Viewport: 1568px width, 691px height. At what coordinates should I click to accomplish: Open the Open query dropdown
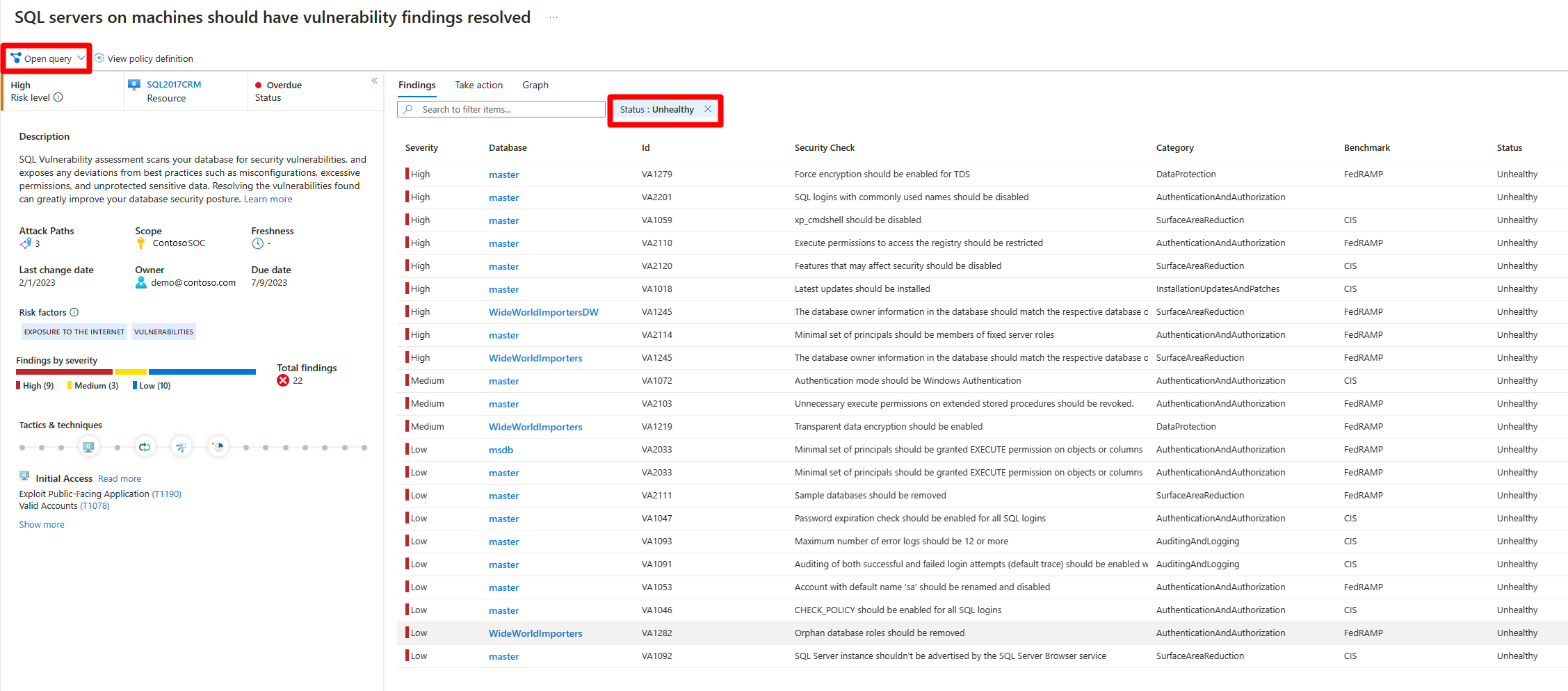[47, 58]
